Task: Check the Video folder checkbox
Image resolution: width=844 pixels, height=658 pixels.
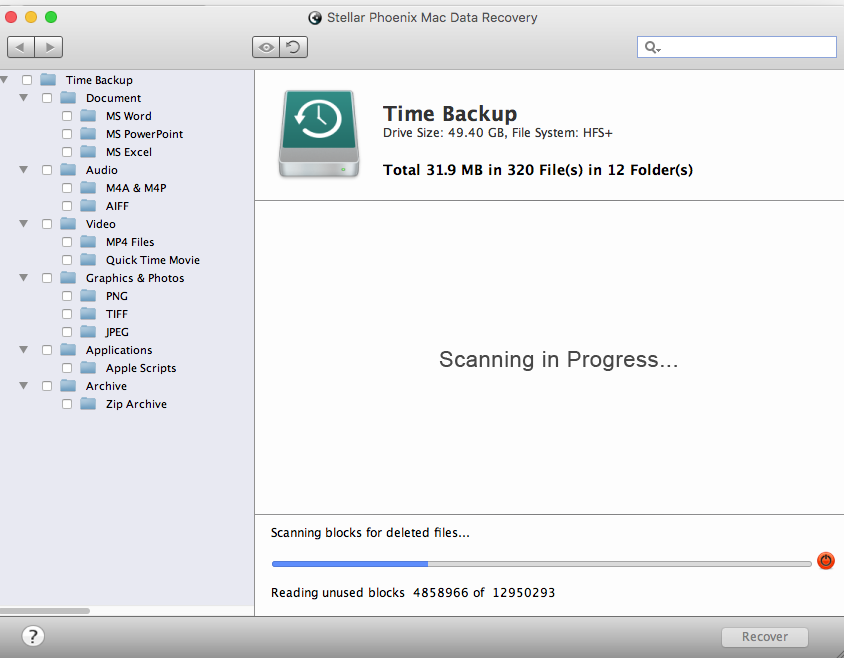Action: pyautogui.click(x=47, y=224)
